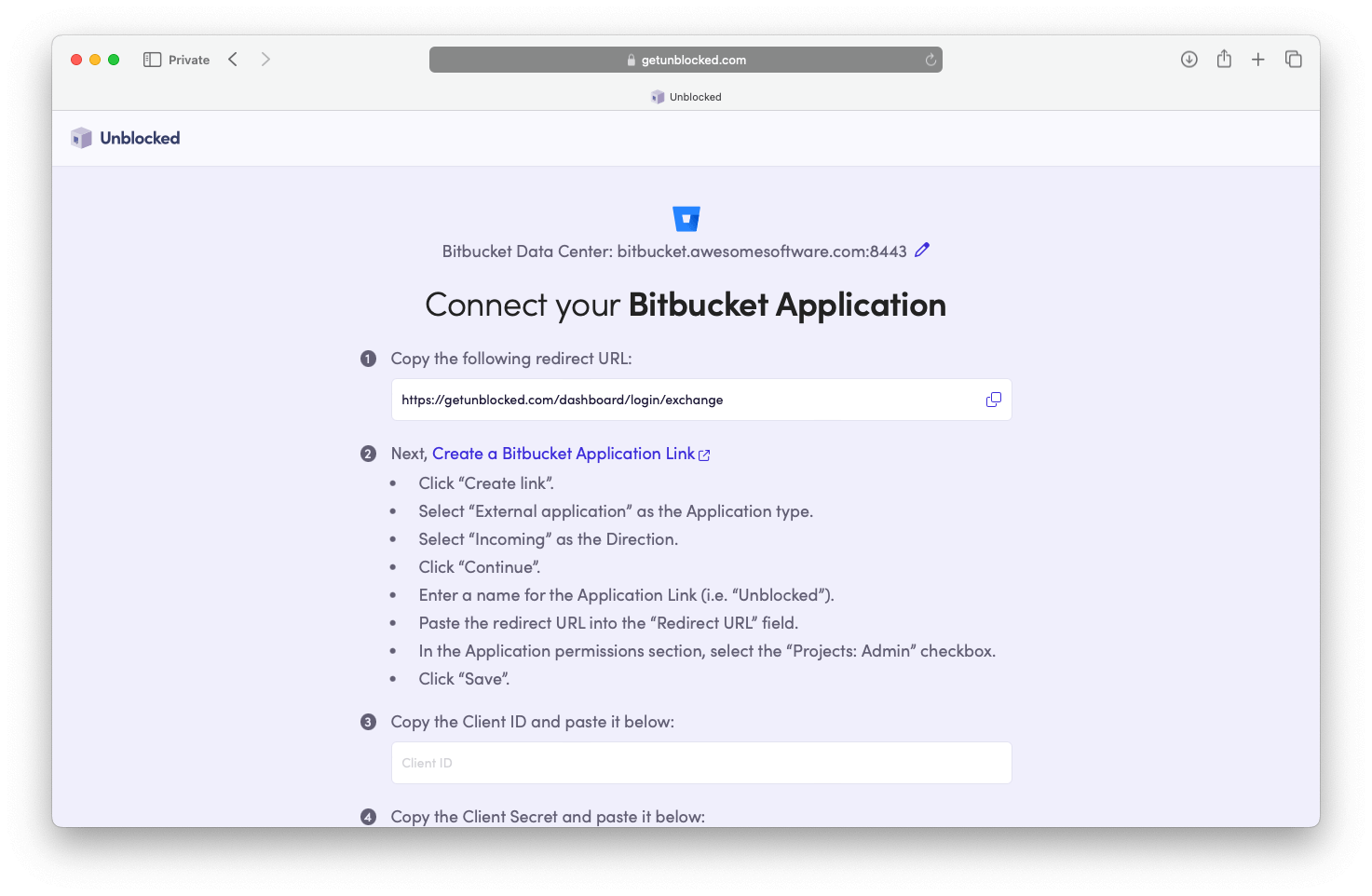Screen dimensions: 1372x896
Task: Click the 'Enter a name for the Application Link' line
Action: 627,595
